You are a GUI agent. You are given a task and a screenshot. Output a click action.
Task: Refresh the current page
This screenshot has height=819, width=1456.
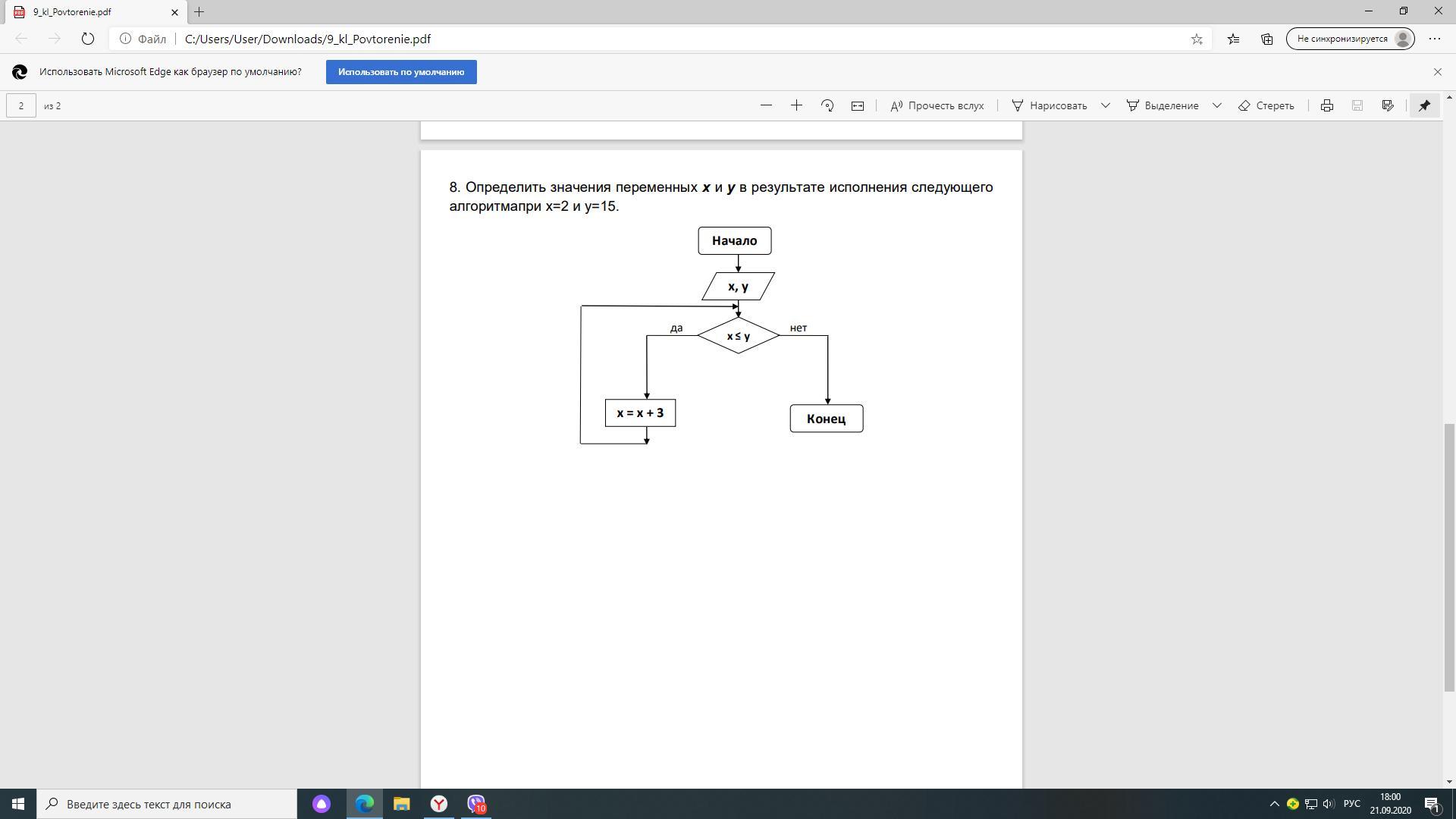point(87,39)
